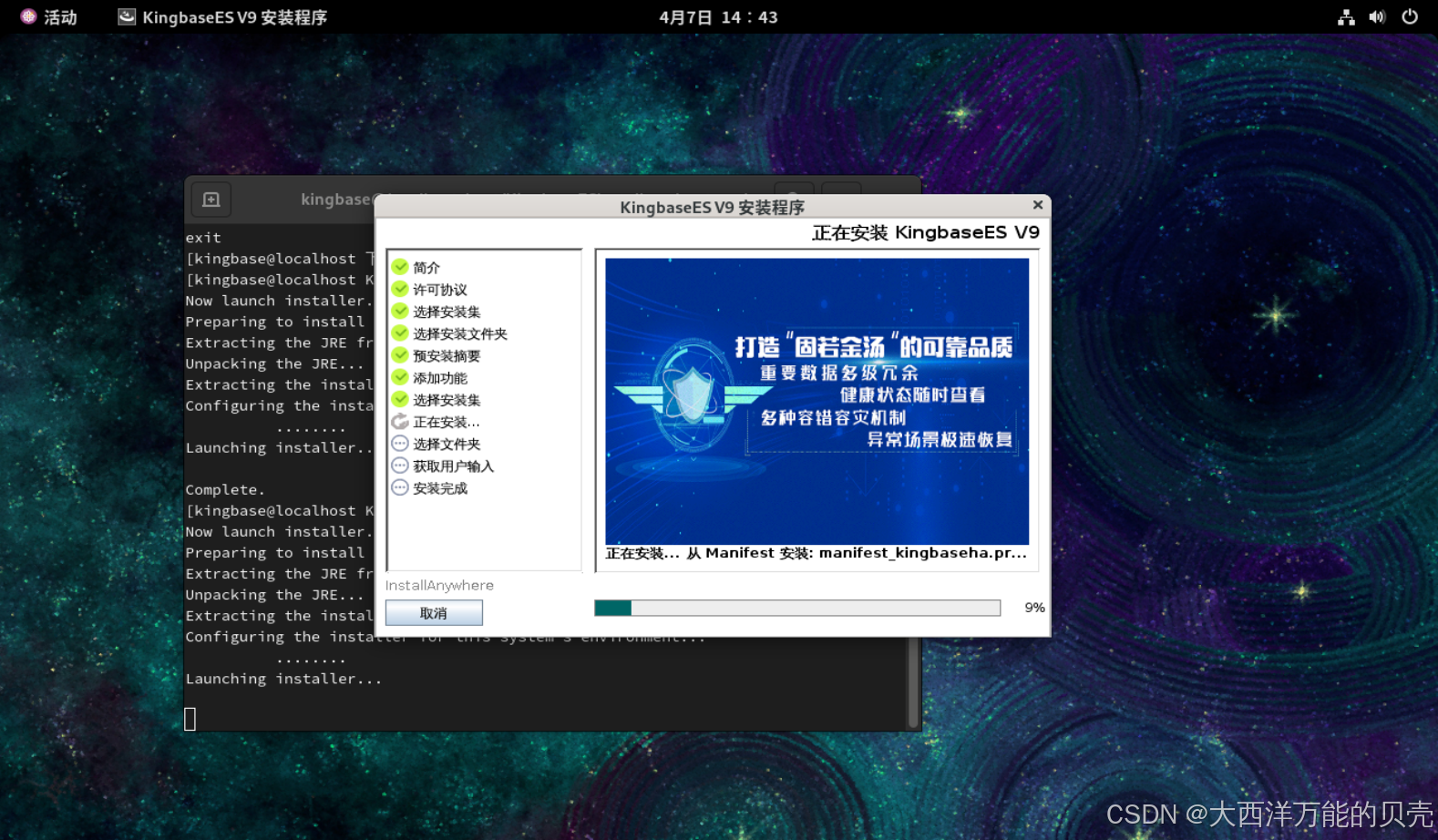Image resolution: width=1438 pixels, height=840 pixels.
Task: Click the check icon beside 选择安装文件夹
Action: (400, 333)
